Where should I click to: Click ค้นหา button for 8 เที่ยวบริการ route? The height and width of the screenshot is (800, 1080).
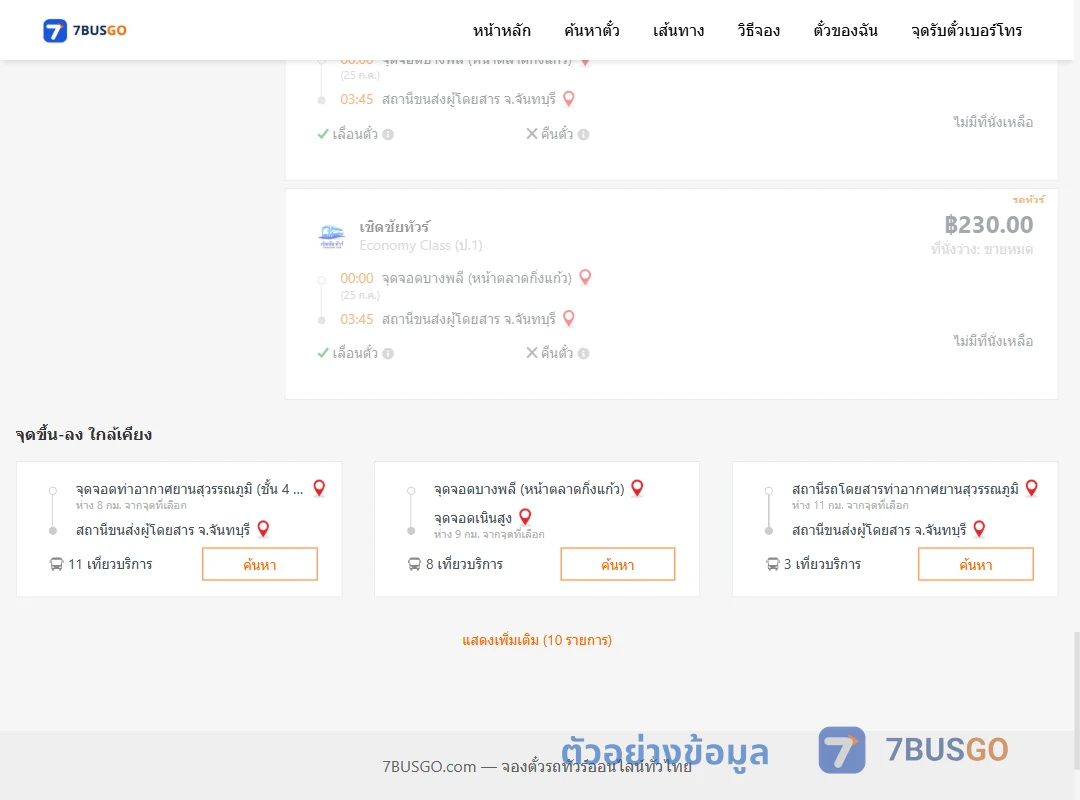(x=618, y=564)
